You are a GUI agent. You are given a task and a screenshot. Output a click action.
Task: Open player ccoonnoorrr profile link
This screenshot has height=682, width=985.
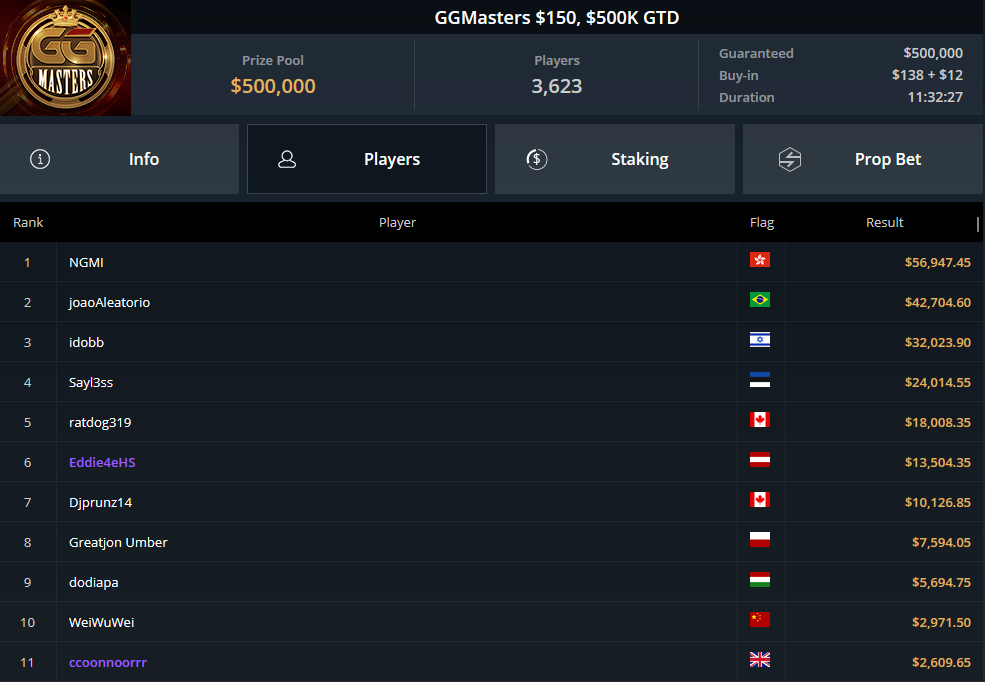[x=107, y=662]
